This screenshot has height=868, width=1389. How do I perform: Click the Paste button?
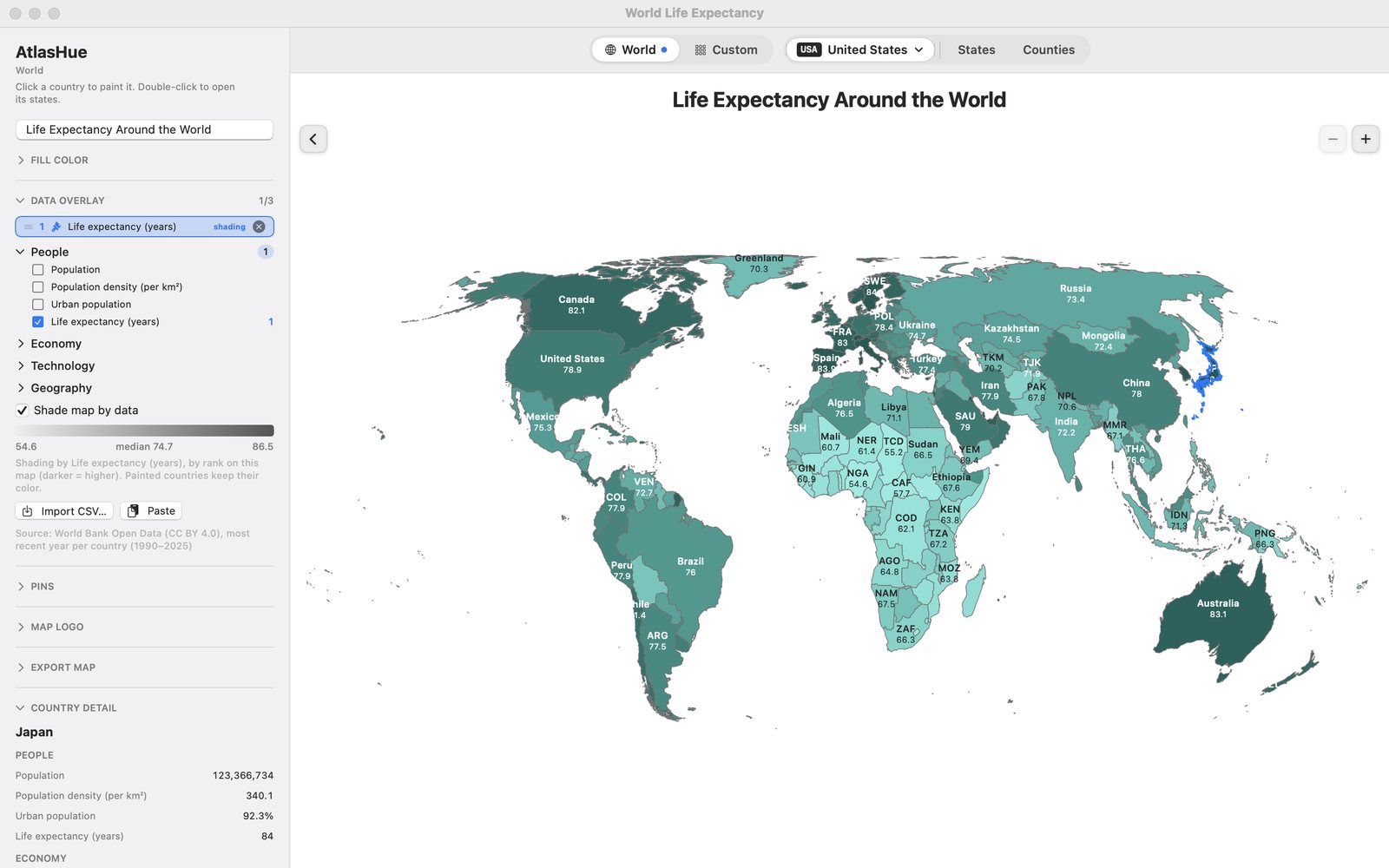151,511
